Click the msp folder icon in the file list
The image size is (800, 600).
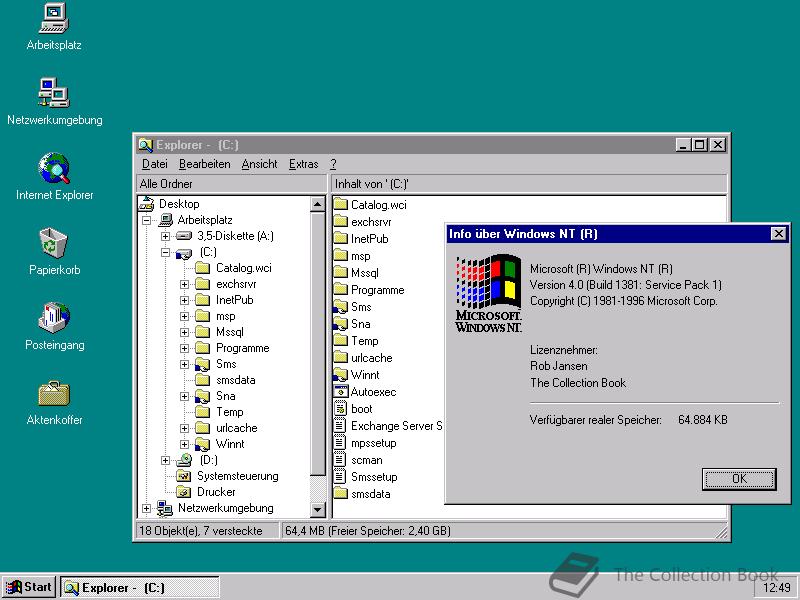(340, 256)
